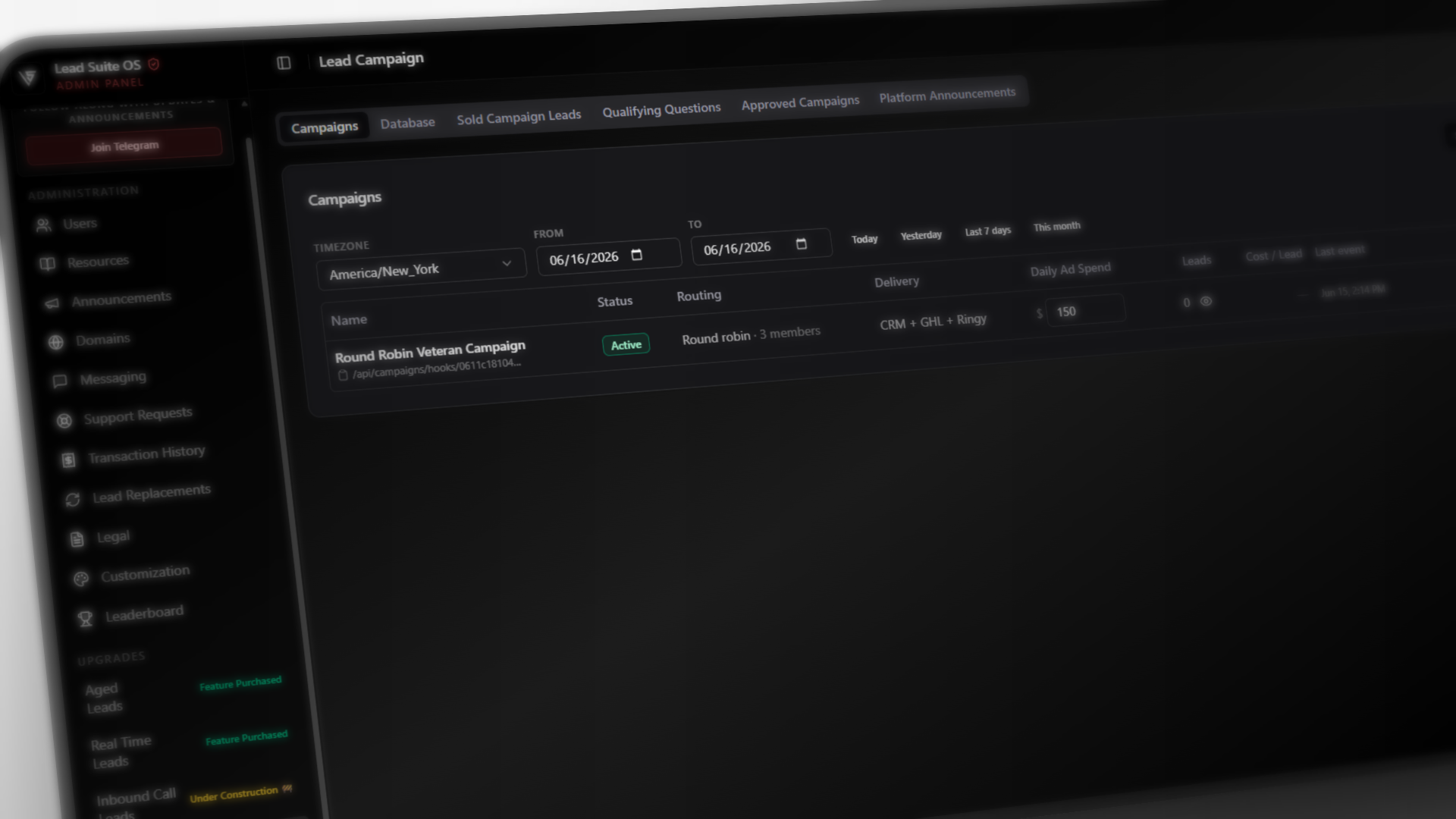Click the Messaging chat bubble icon
1456x819 pixels.
(x=60, y=381)
